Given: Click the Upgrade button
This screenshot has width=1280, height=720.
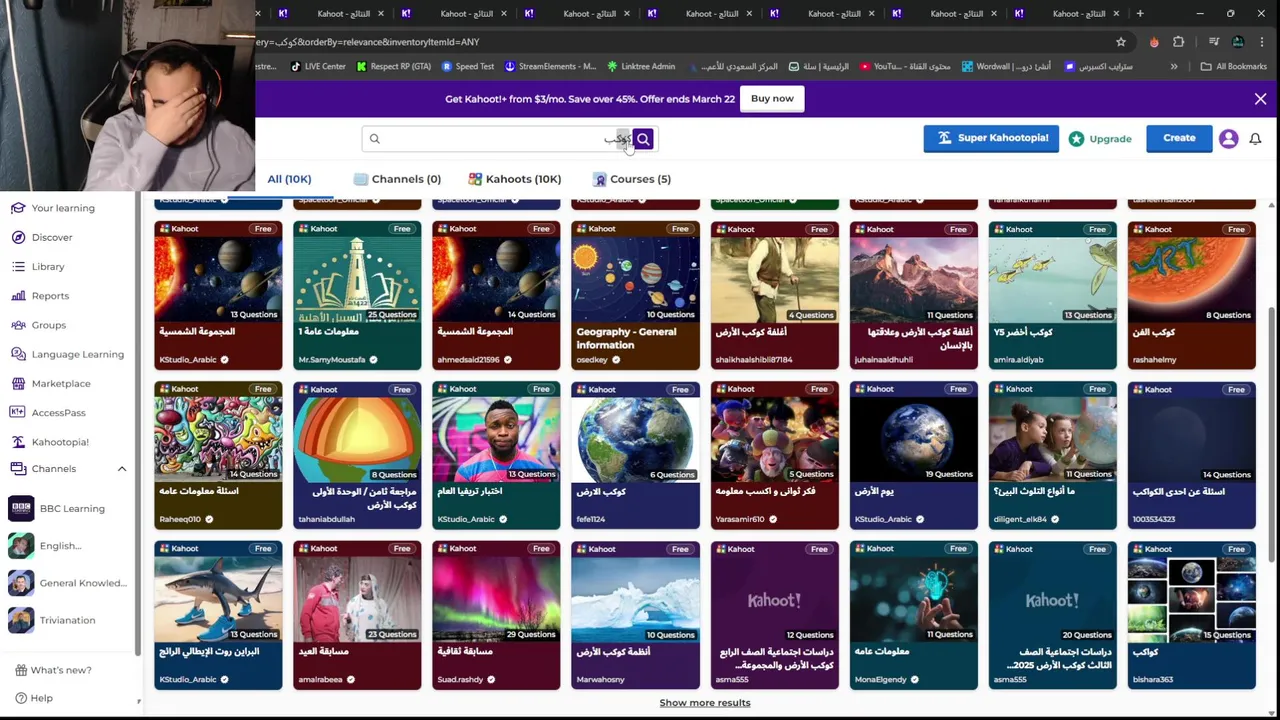Looking at the screenshot, I should (1100, 139).
